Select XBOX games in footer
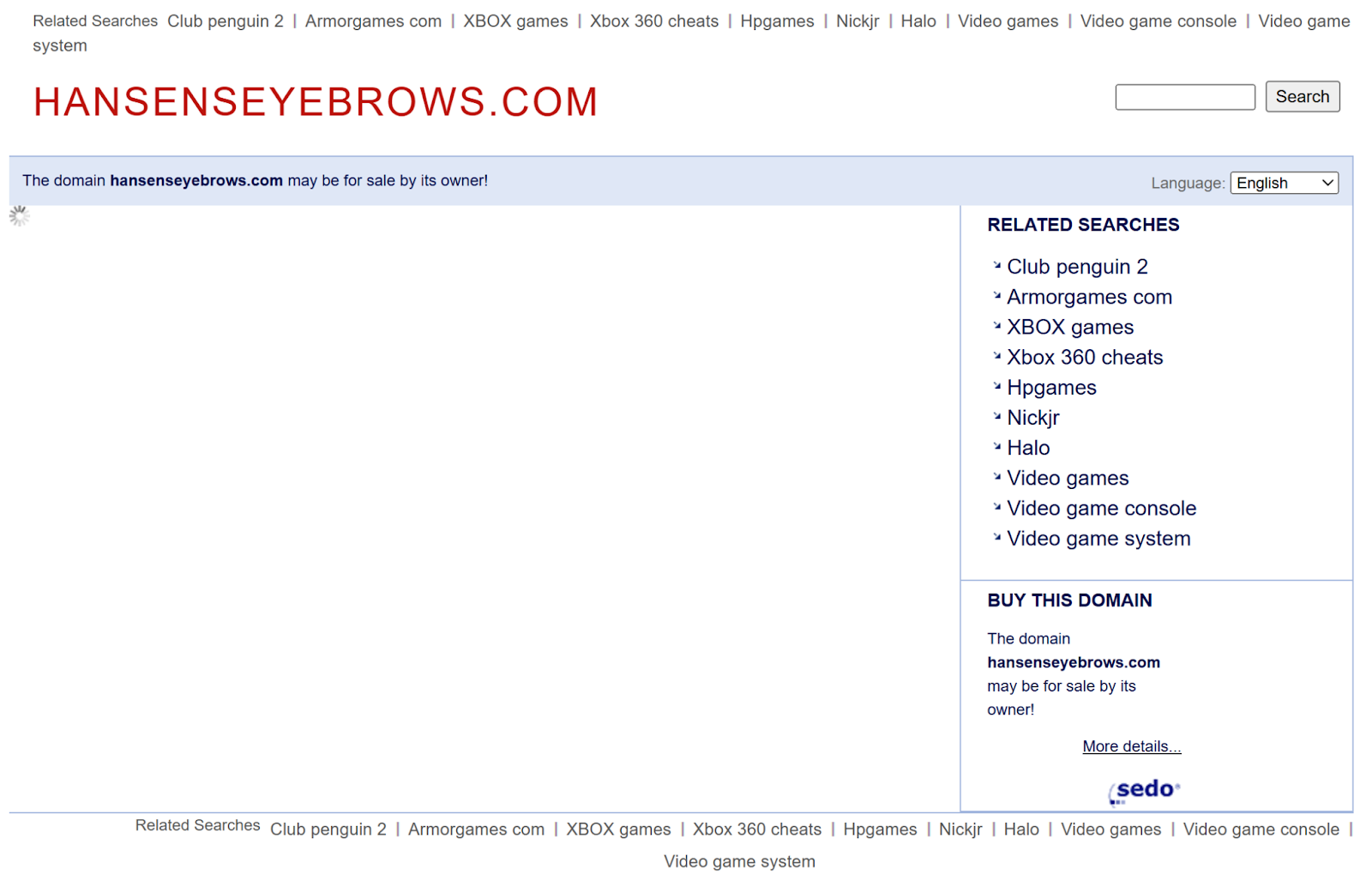 pyautogui.click(x=618, y=830)
